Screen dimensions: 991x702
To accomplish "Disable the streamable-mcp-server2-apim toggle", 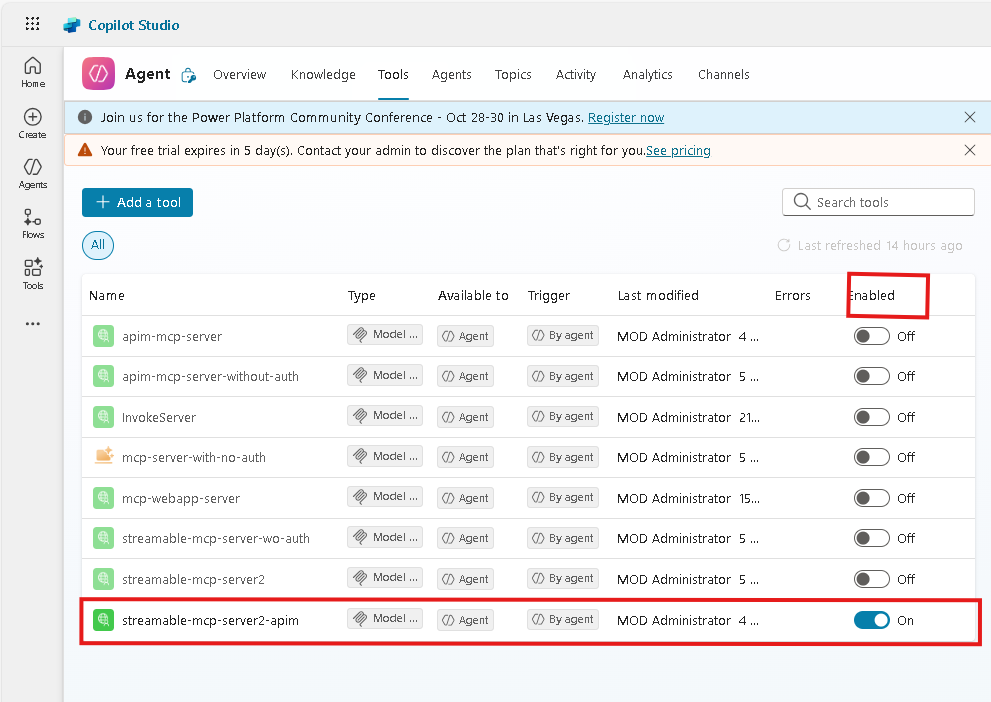I will pyautogui.click(x=871, y=620).
